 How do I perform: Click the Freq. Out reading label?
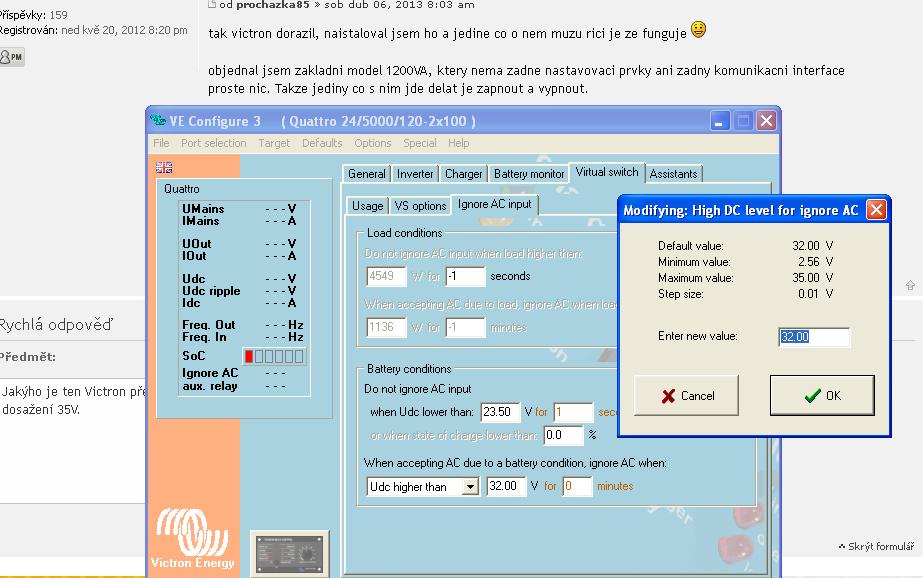(x=209, y=325)
